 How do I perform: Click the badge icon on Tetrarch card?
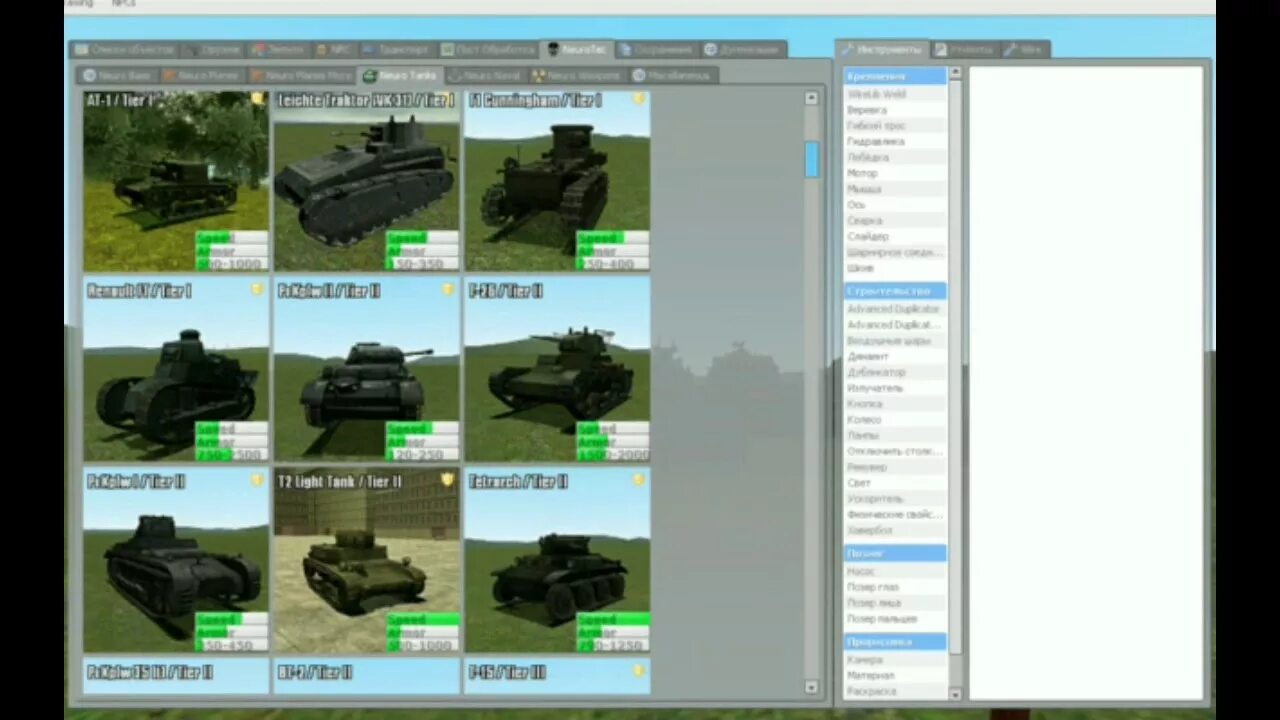click(x=638, y=480)
